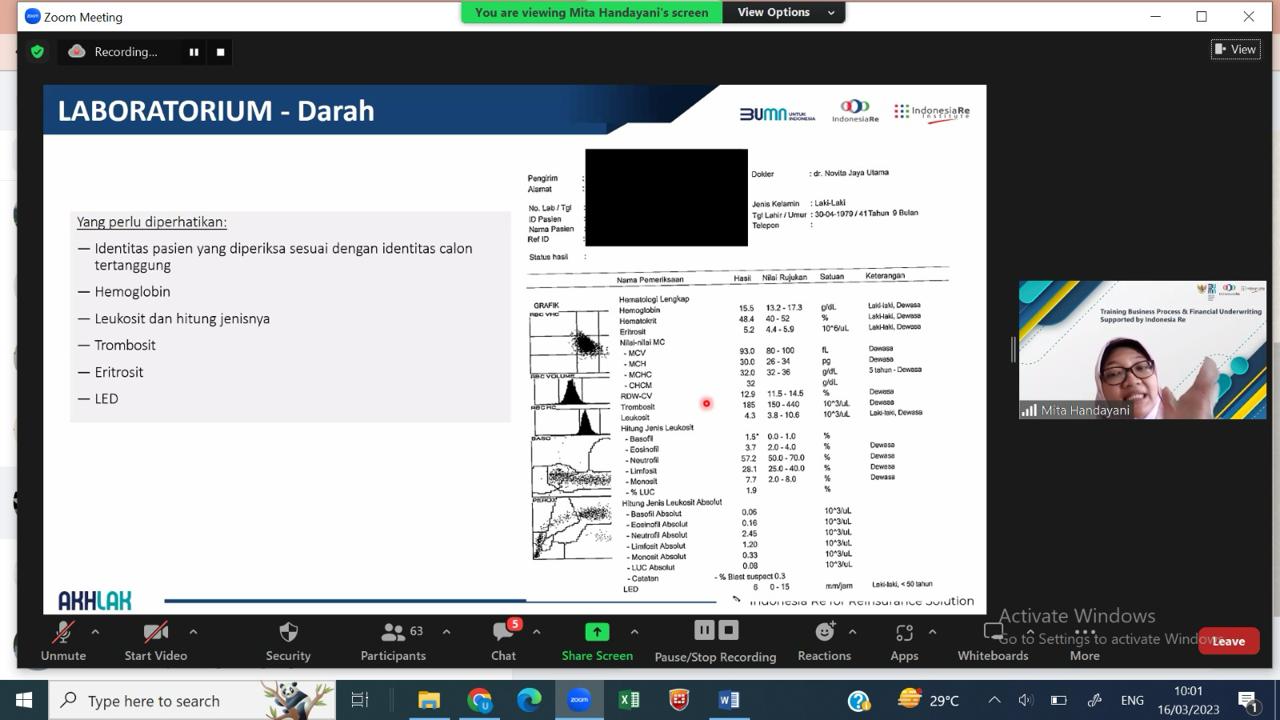Open weather widget showing 29°C

click(929, 700)
